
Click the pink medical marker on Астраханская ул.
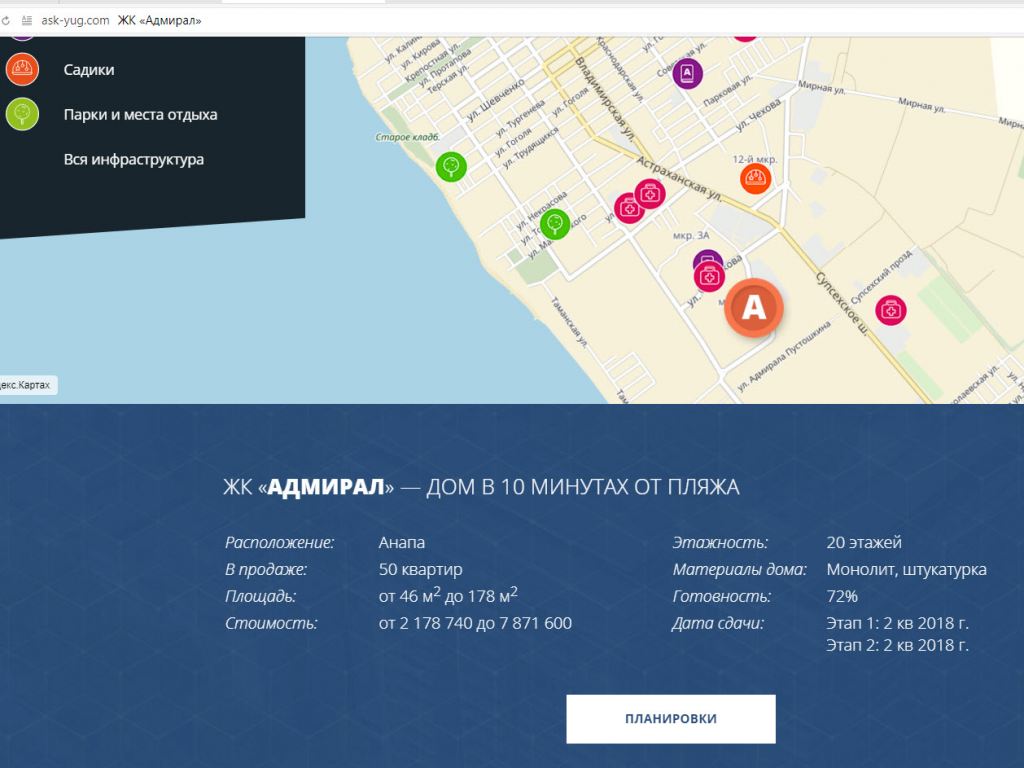[650, 194]
